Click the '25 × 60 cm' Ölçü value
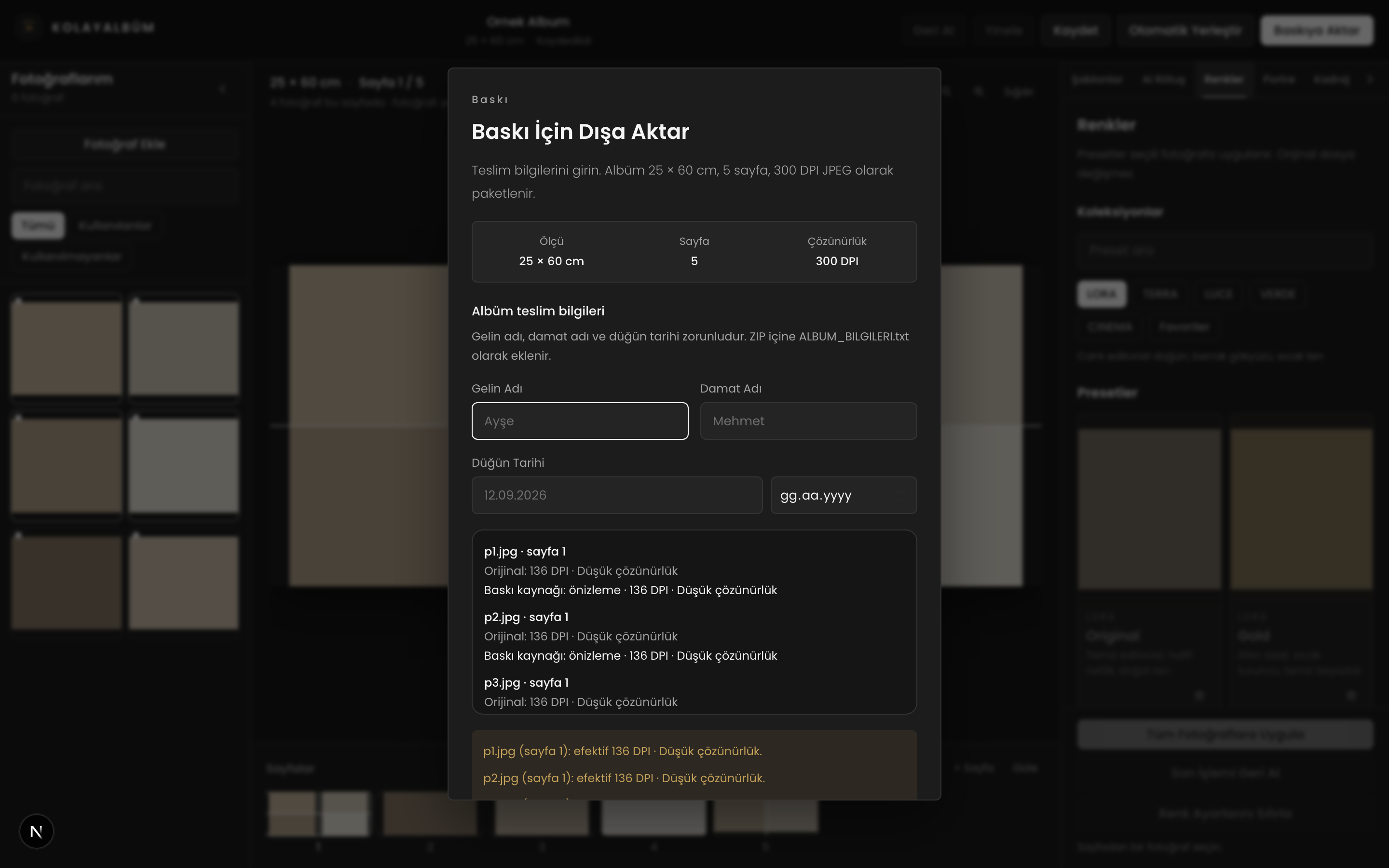Viewport: 1389px width, 868px height. coord(551,260)
